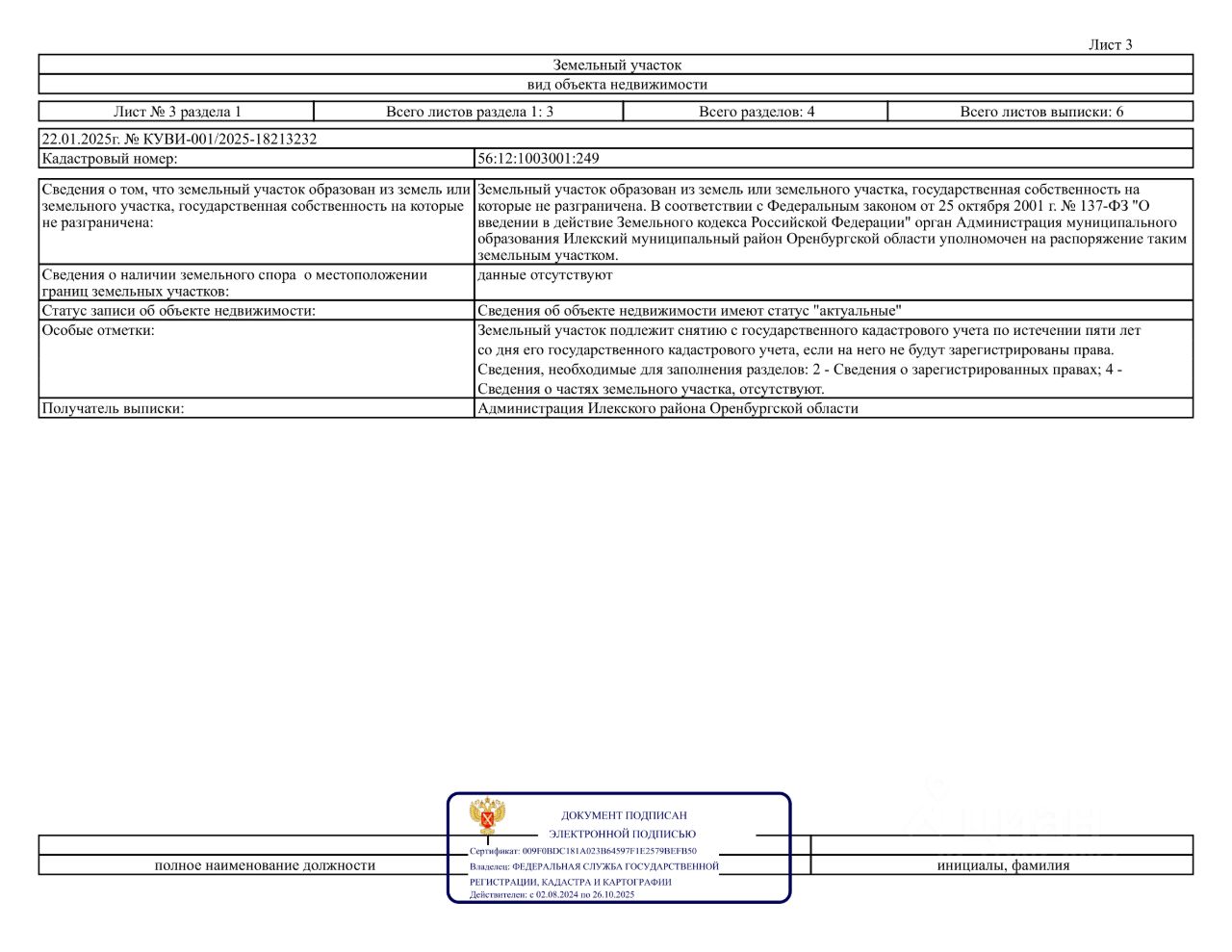Viewport: 1232px width, 952px height.
Task: Click the Russian coat of arms emblem
Action: pyautogui.click(x=488, y=816)
